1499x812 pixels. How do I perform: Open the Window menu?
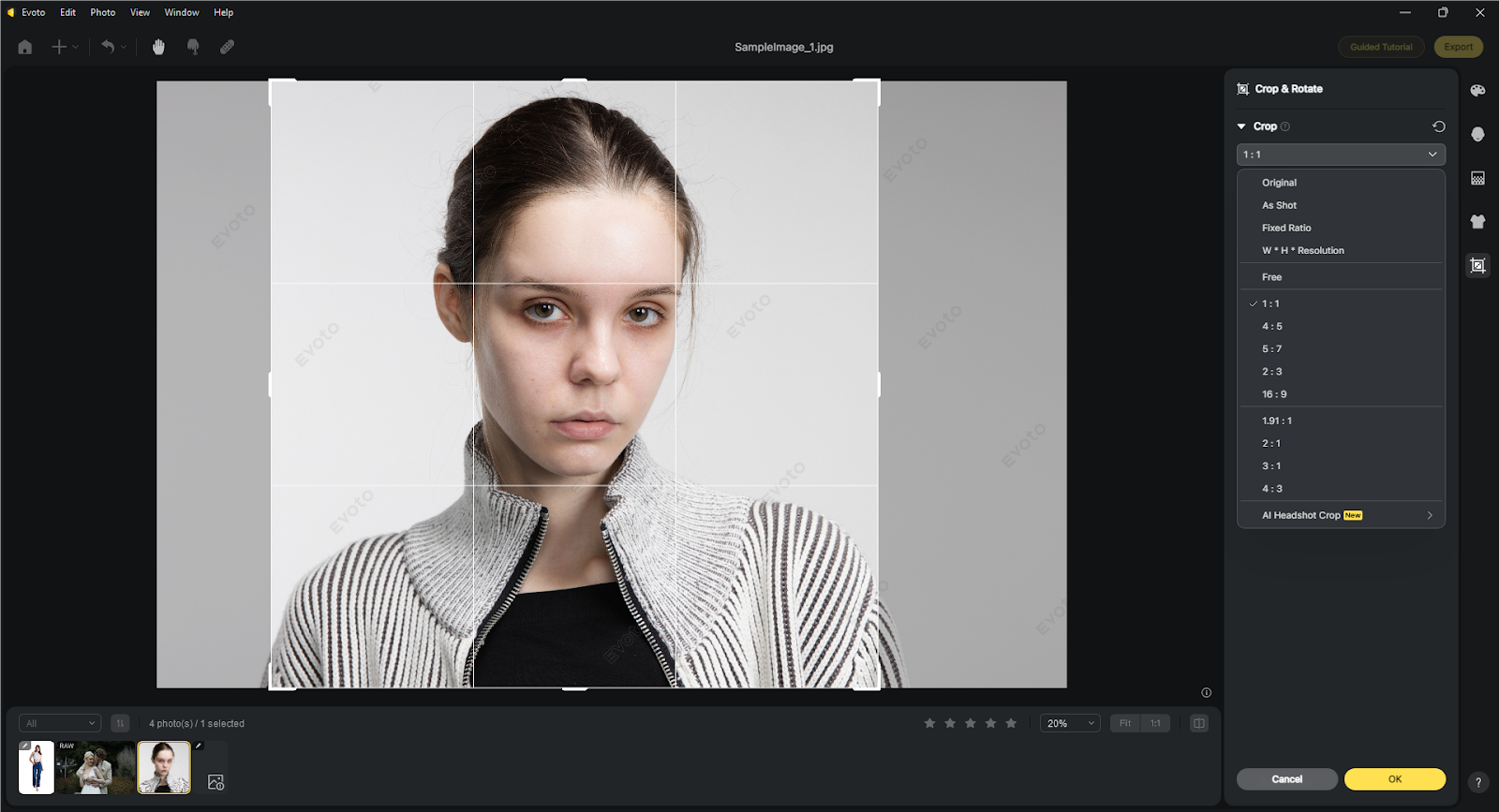182,12
